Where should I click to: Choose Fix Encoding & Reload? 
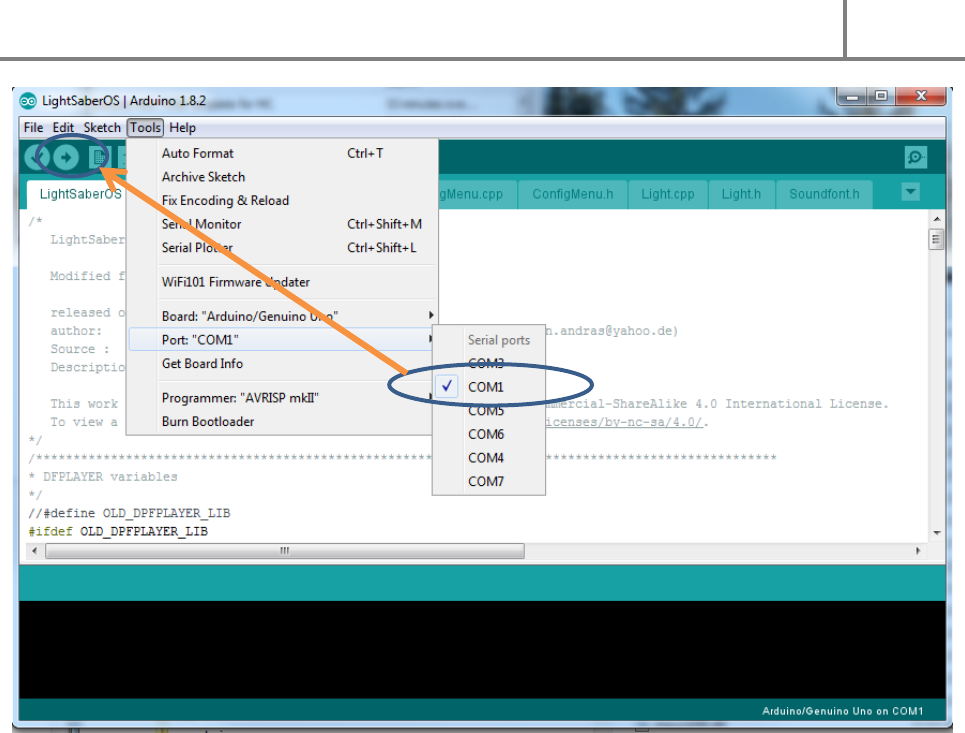point(282,201)
